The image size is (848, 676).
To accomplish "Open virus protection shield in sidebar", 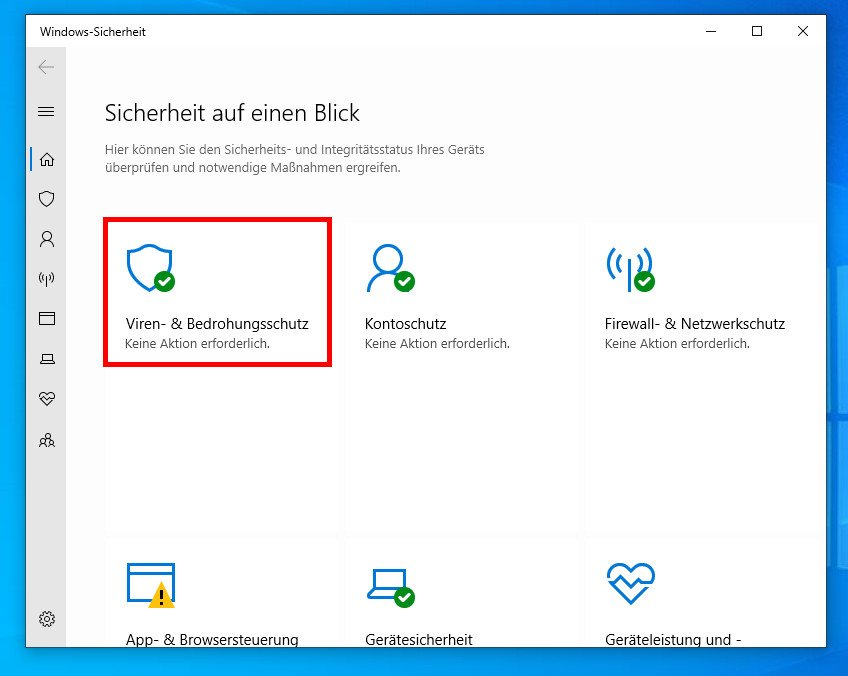I will (x=47, y=199).
